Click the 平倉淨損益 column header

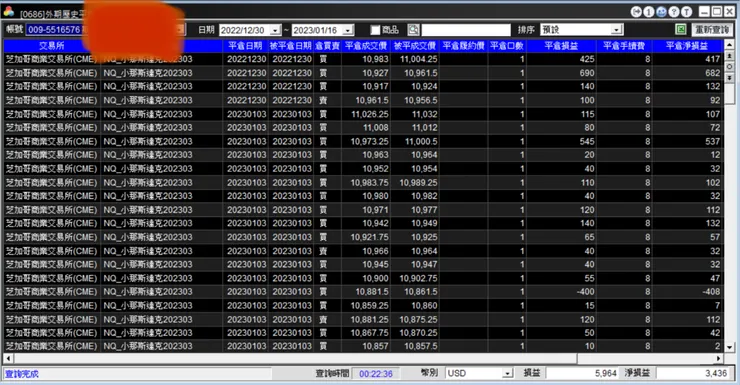click(687, 46)
